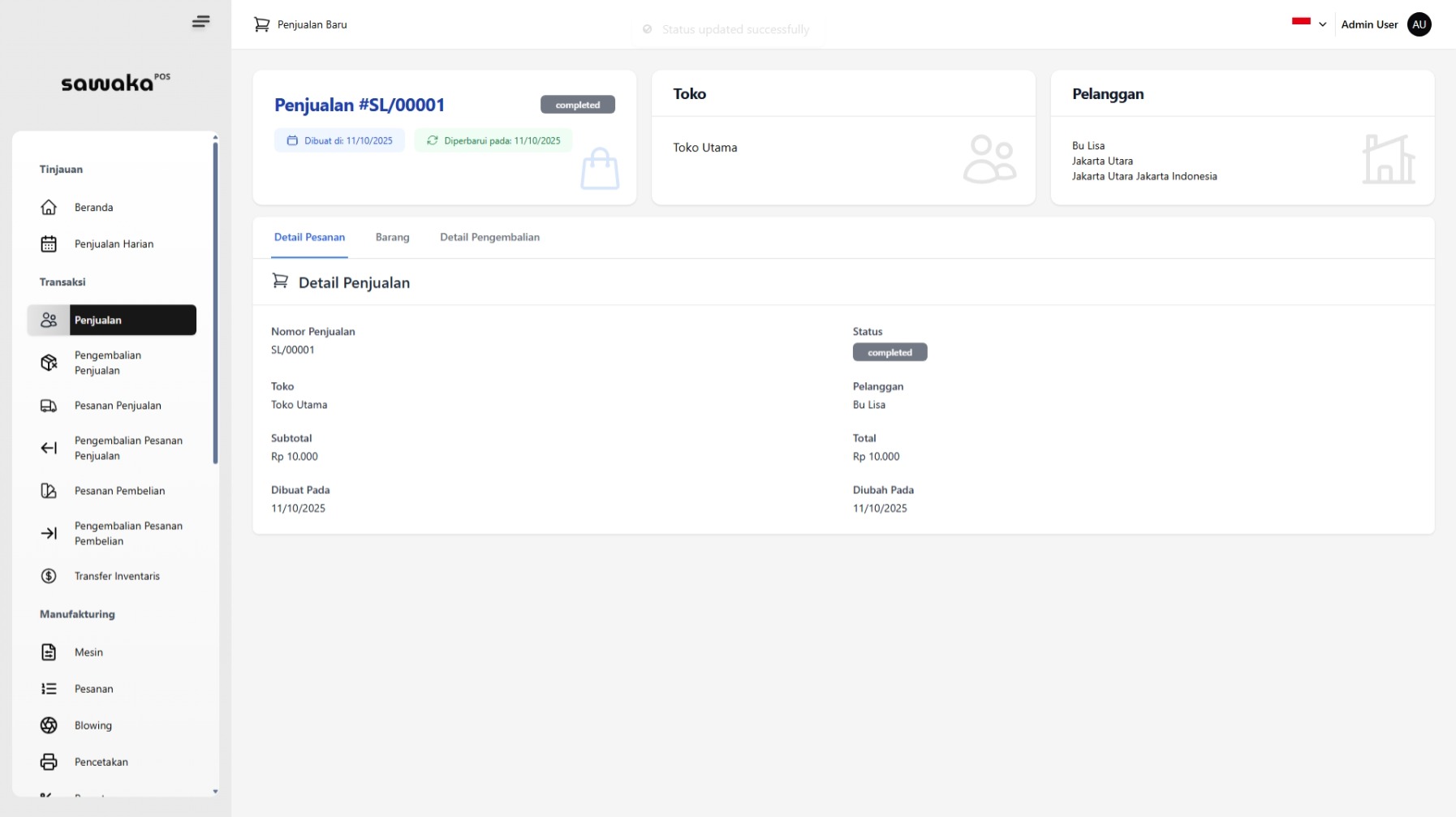This screenshot has height=817, width=1456.
Task: Select the Pencetakan printer icon
Action: (x=49, y=762)
